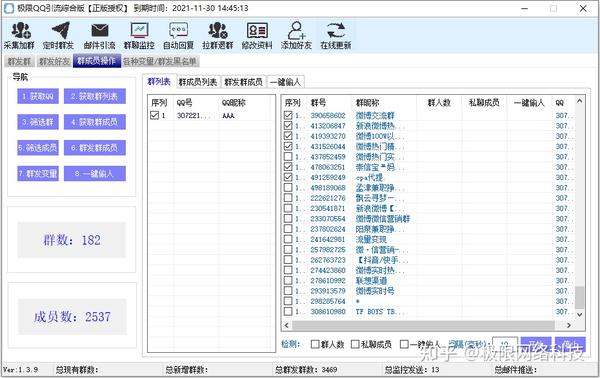Check group 308610980 TF BOYS checkbox

point(288,311)
